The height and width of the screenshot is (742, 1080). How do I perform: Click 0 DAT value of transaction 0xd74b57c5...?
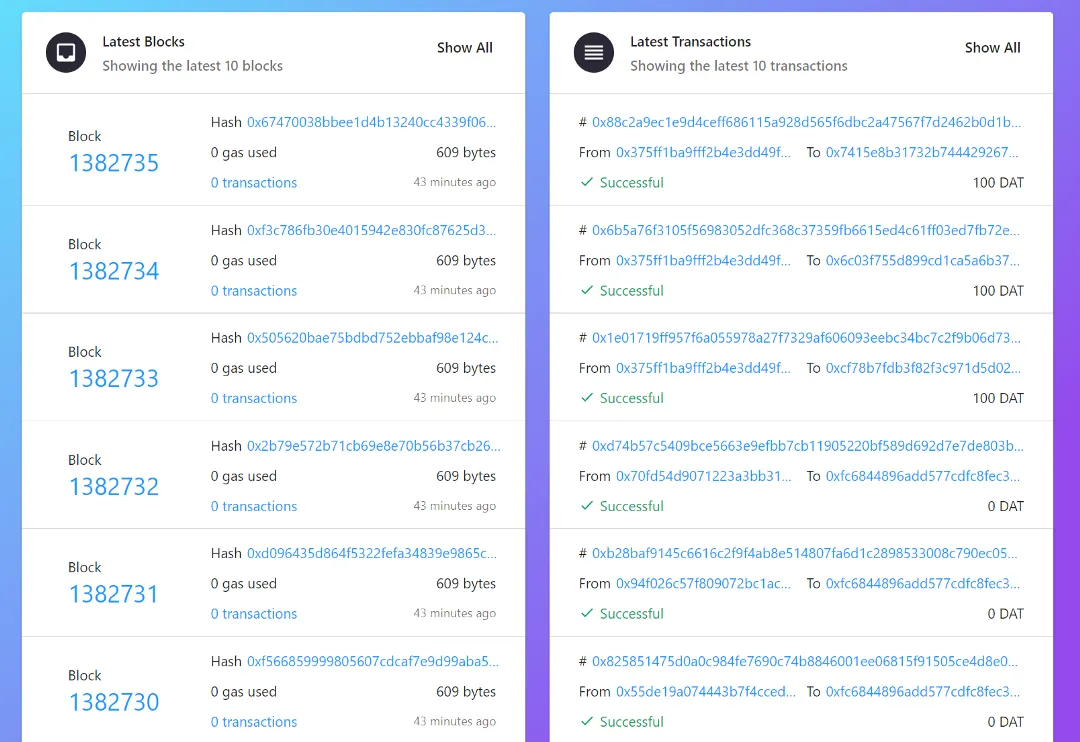[x=1006, y=506]
